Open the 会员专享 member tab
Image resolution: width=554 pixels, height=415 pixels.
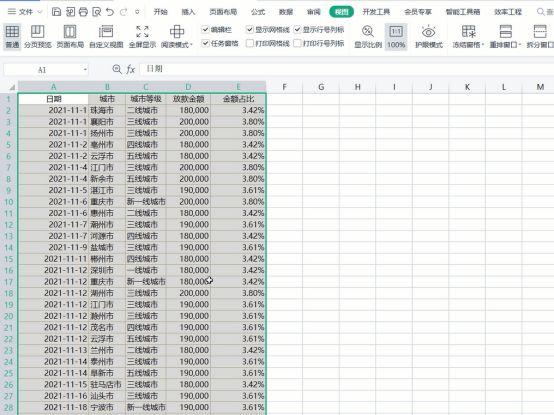(x=418, y=12)
